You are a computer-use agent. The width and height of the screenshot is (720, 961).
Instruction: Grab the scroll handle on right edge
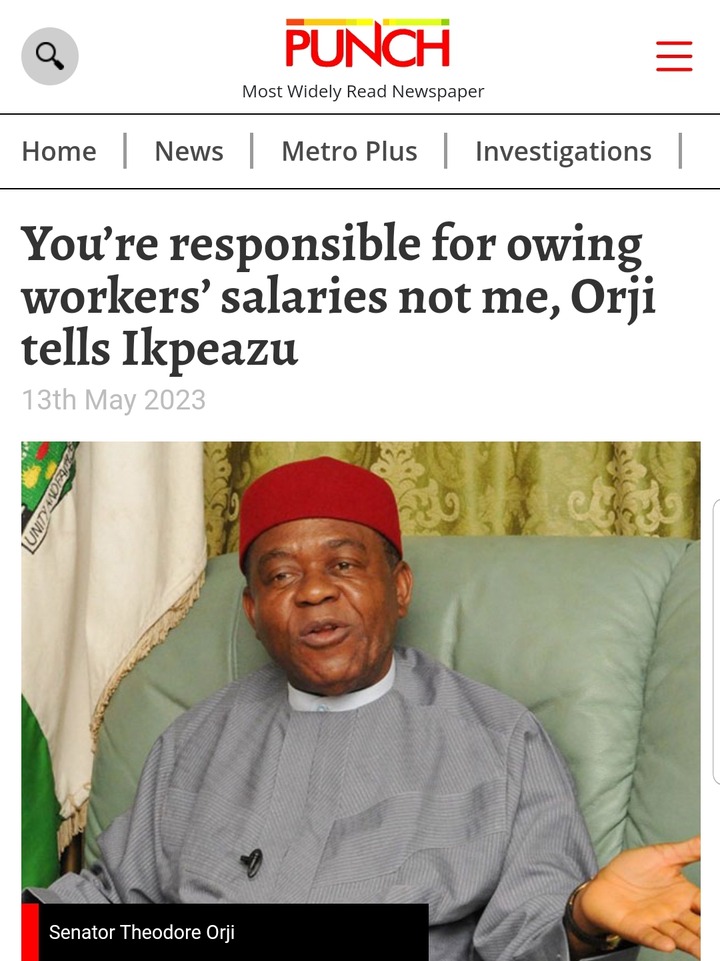pyautogui.click(x=714, y=640)
